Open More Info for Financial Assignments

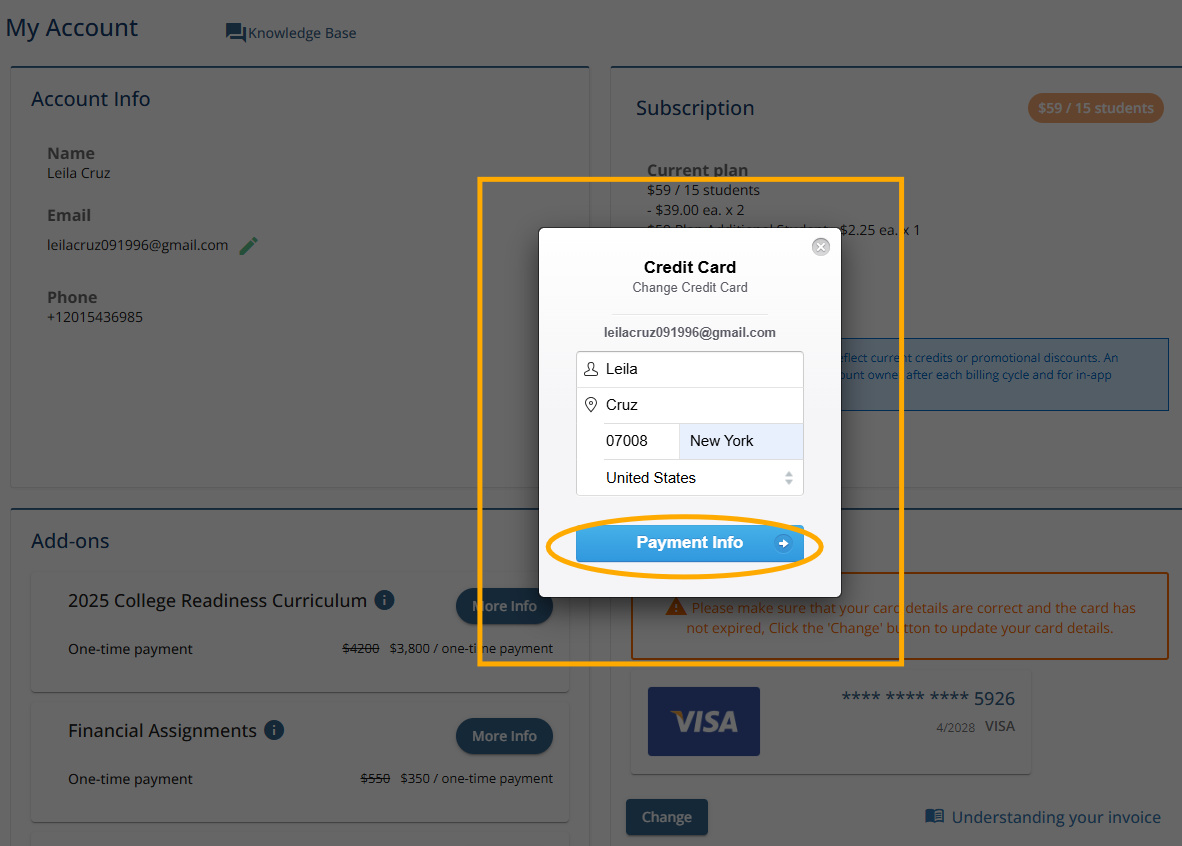click(x=504, y=736)
